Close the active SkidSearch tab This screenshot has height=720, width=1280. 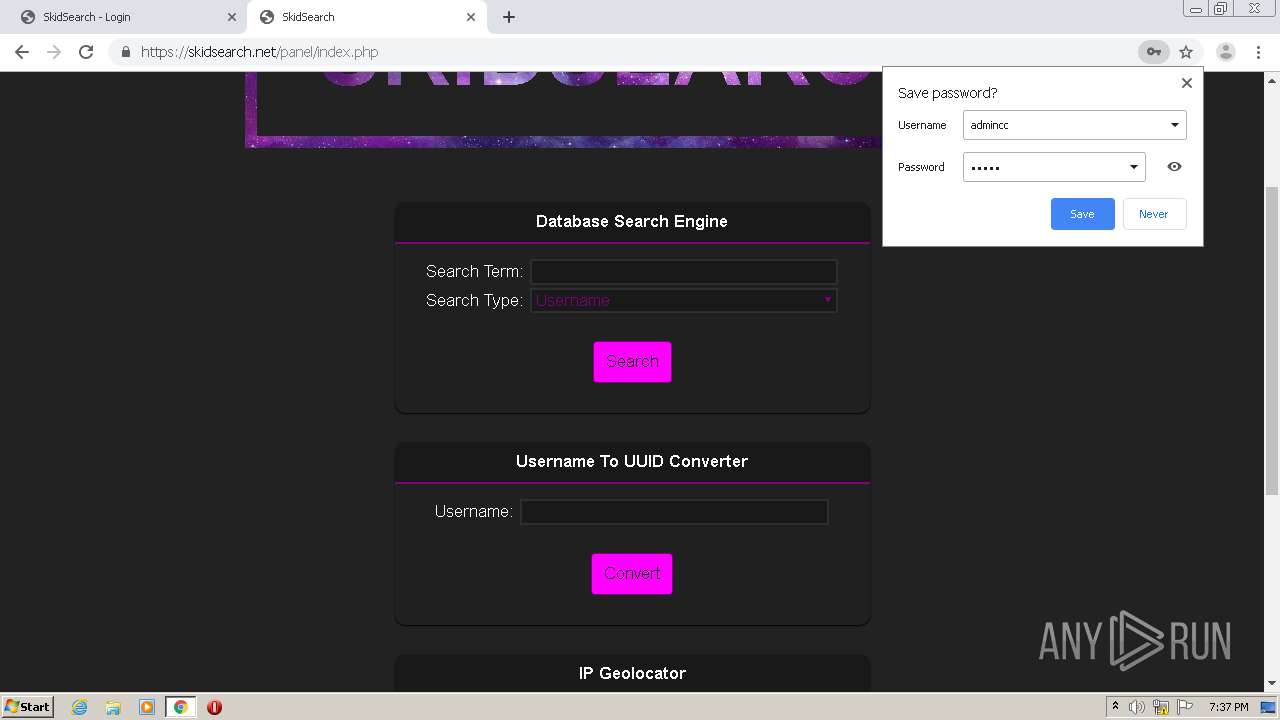(471, 17)
